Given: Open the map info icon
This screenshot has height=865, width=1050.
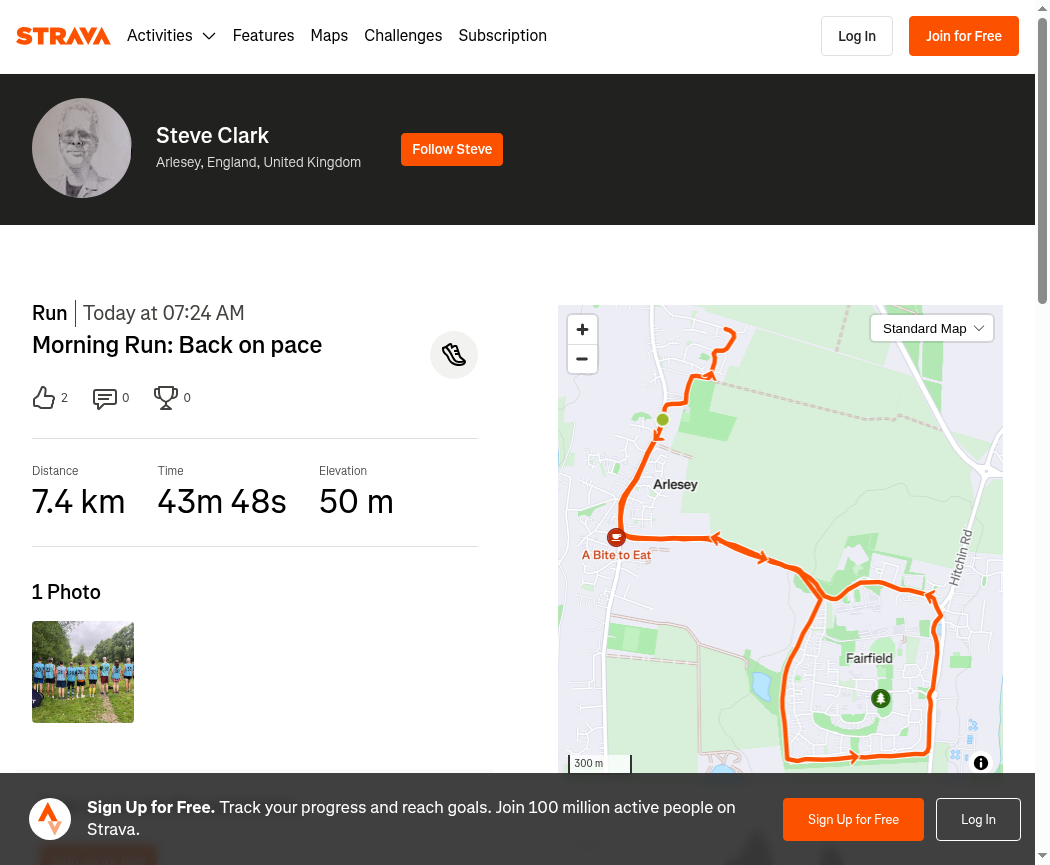Looking at the screenshot, I should pos(980,763).
